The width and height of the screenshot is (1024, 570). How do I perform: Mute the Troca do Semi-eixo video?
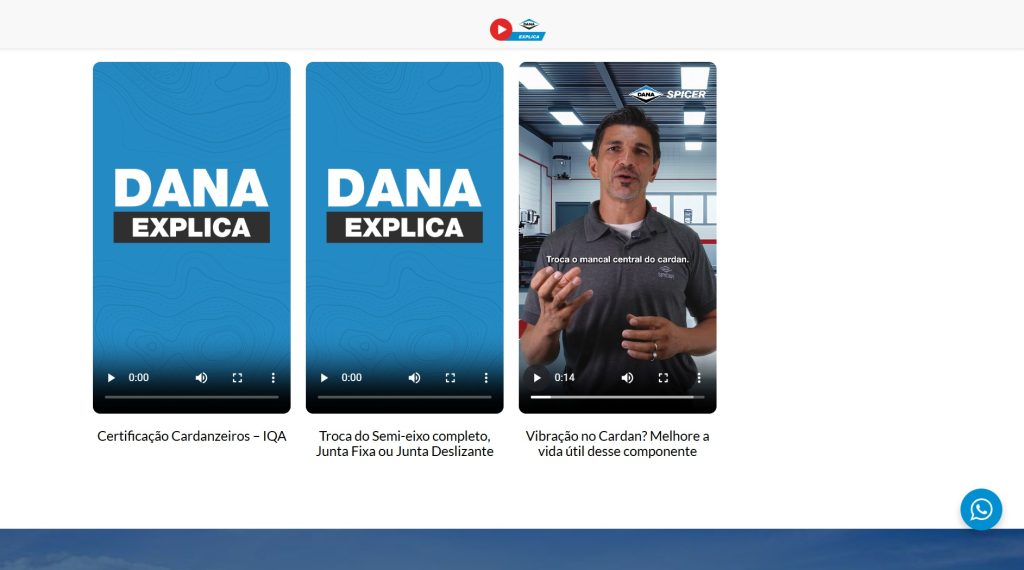point(415,377)
